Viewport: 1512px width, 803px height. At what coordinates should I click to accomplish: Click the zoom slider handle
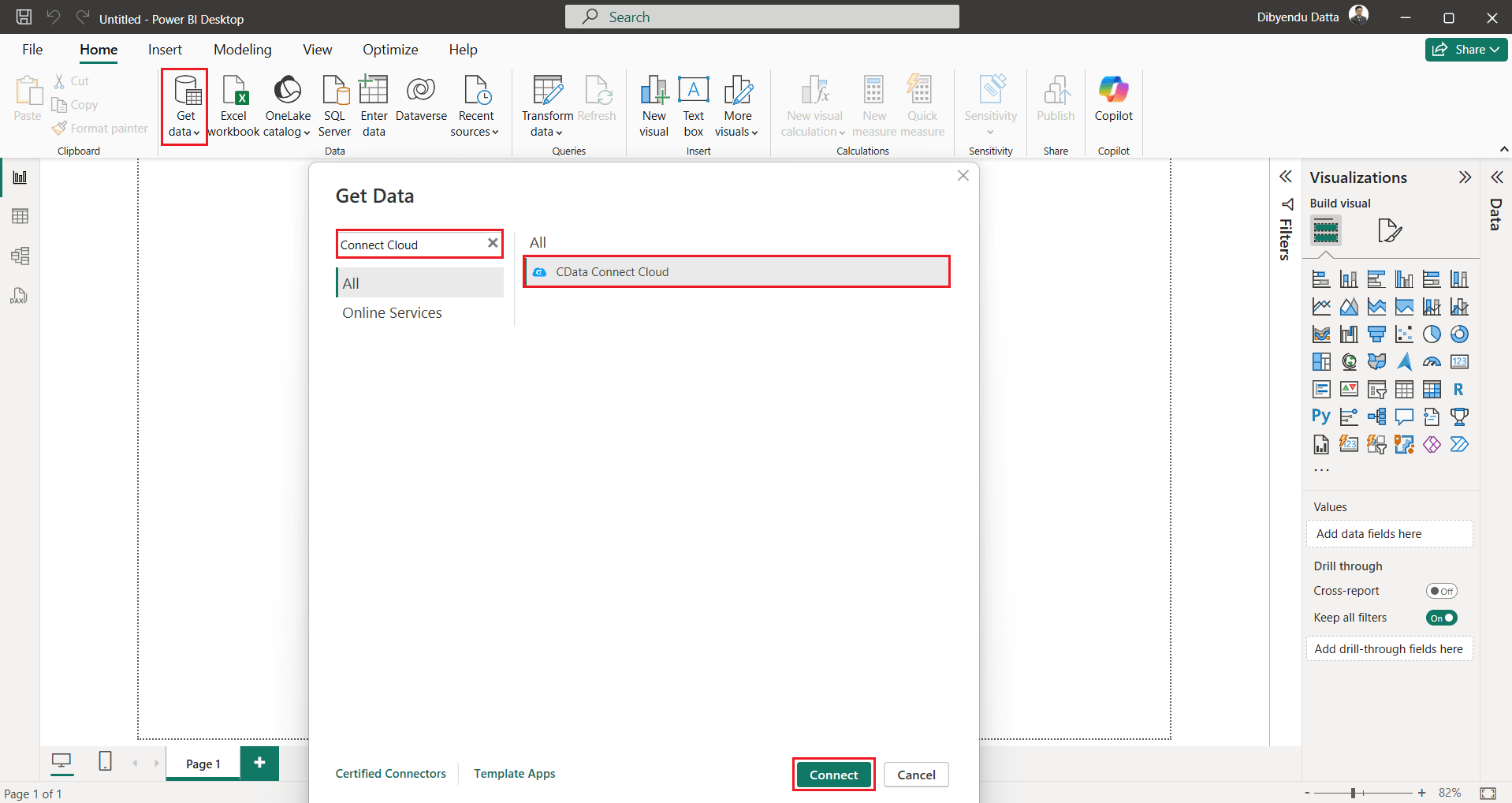(x=1353, y=793)
